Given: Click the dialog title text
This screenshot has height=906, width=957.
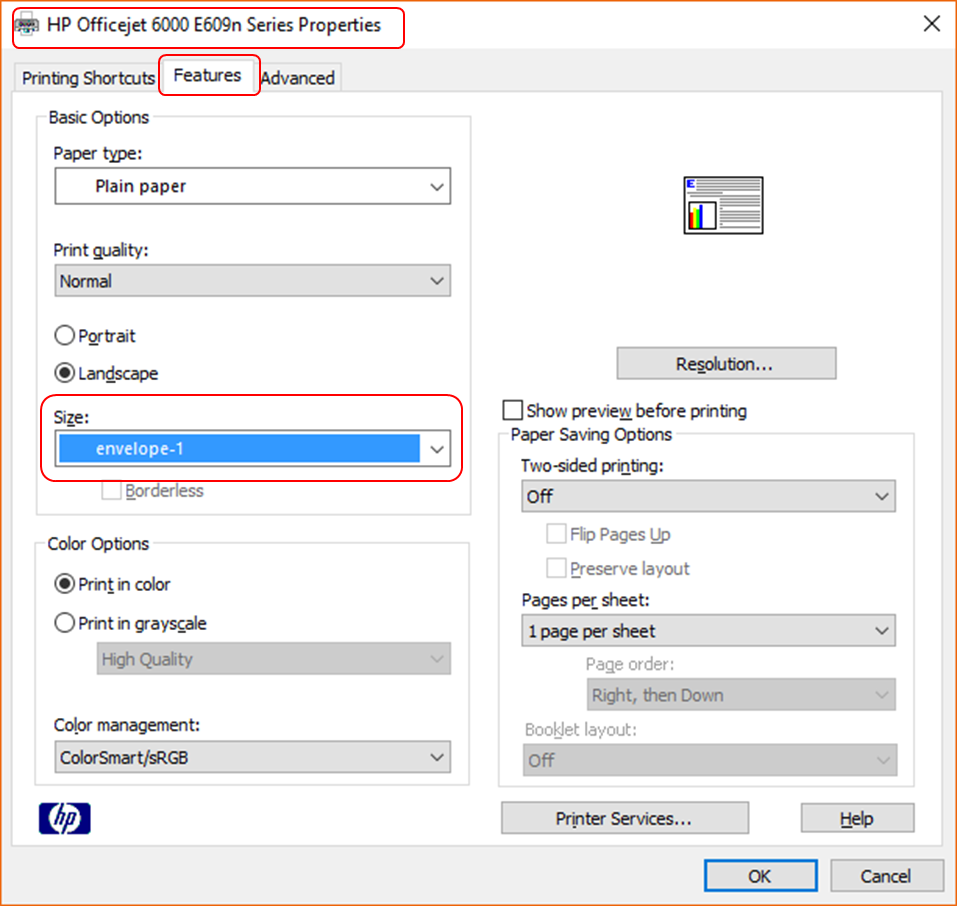Looking at the screenshot, I should tap(214, 25).
